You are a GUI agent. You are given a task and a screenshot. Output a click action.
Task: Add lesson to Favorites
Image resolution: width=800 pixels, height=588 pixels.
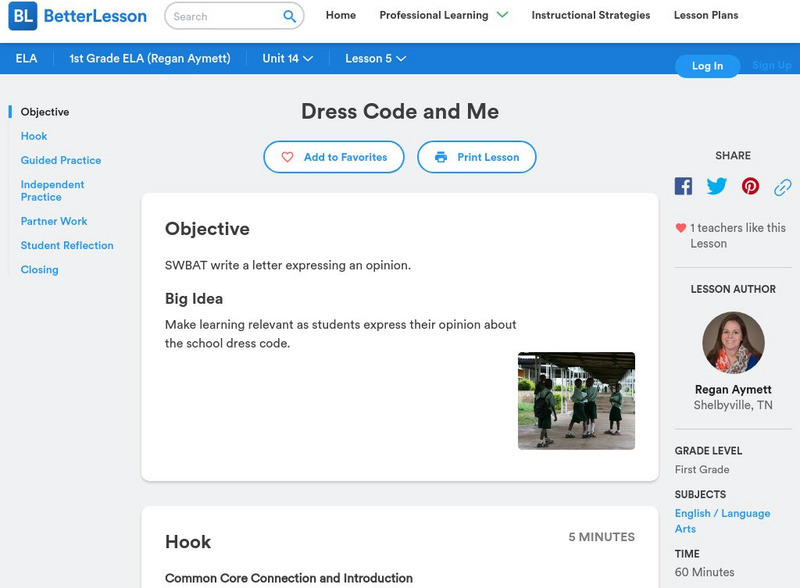333,157
